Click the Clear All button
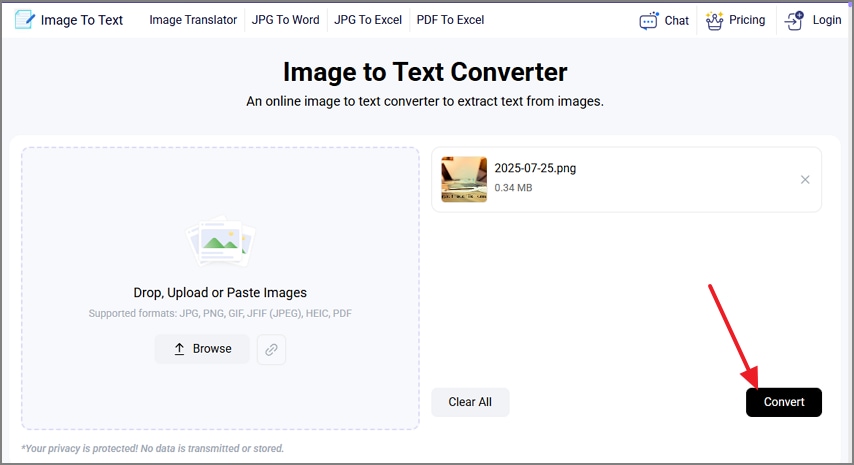This screenshot has height=465, width=854. tap(470, 402)
